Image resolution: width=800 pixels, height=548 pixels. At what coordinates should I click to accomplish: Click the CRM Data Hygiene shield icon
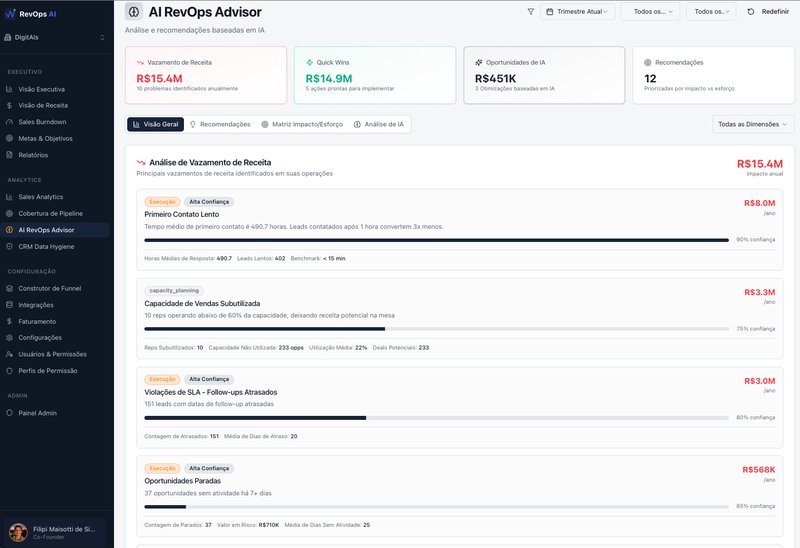click(x=9, y=246)
